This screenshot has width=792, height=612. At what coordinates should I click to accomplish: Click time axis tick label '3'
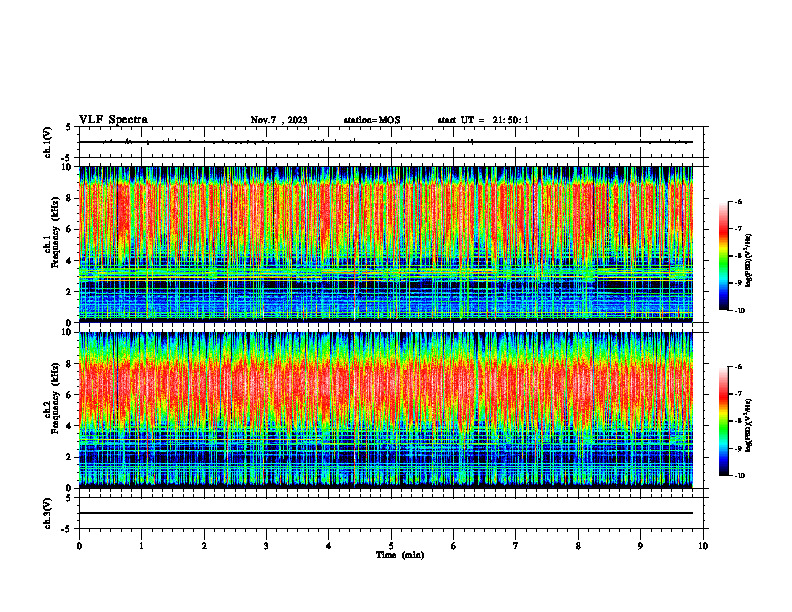[x=266, y=546]
